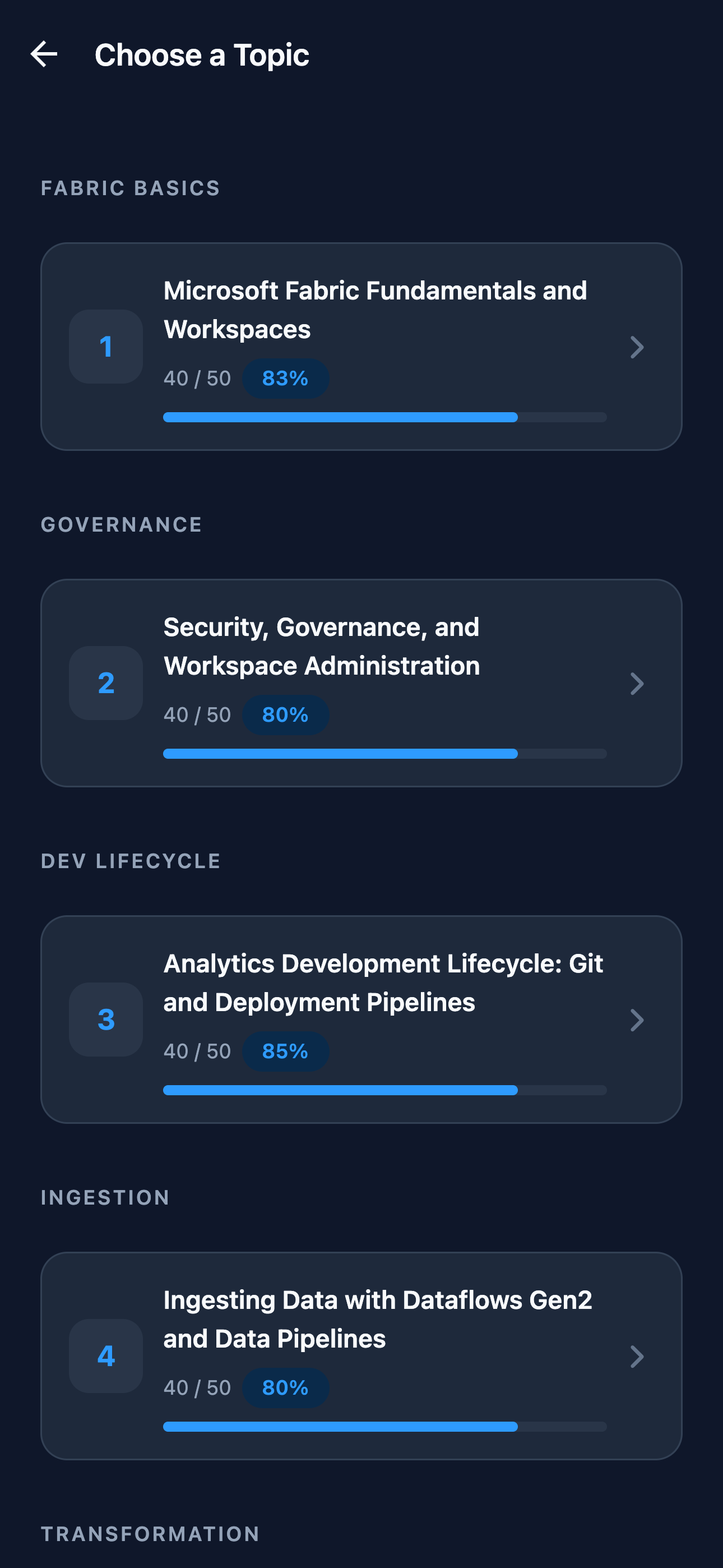Open Security, Governance, and Workspace Administration title

(322, 647)
